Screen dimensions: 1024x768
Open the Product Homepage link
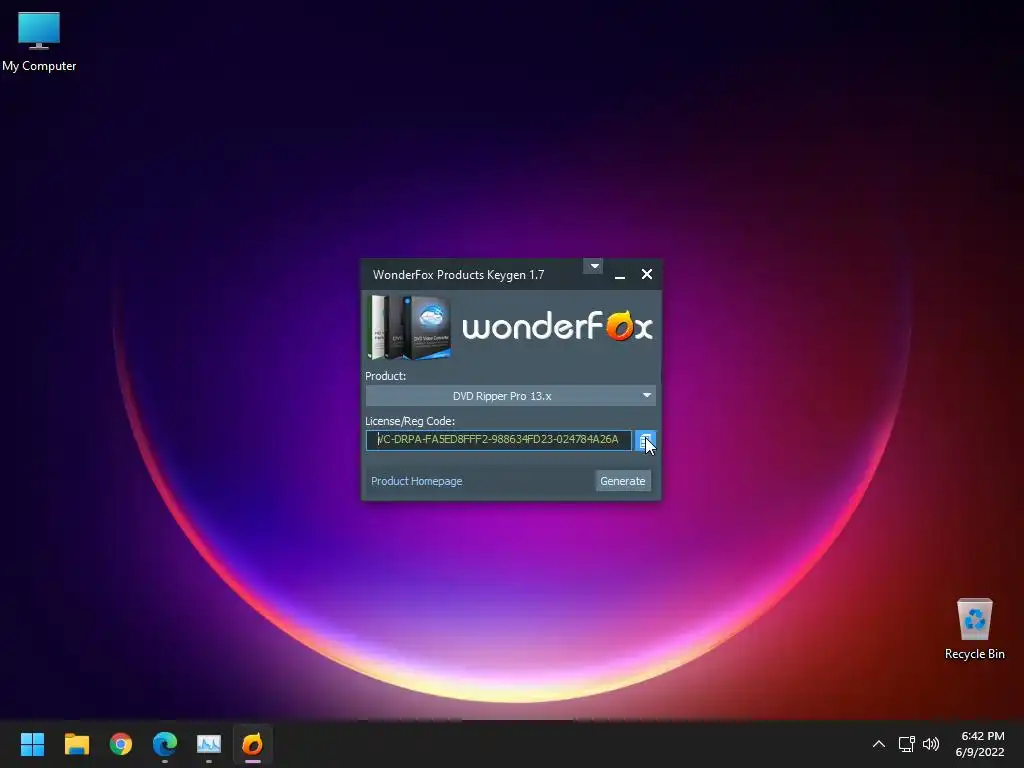(417, 481)
